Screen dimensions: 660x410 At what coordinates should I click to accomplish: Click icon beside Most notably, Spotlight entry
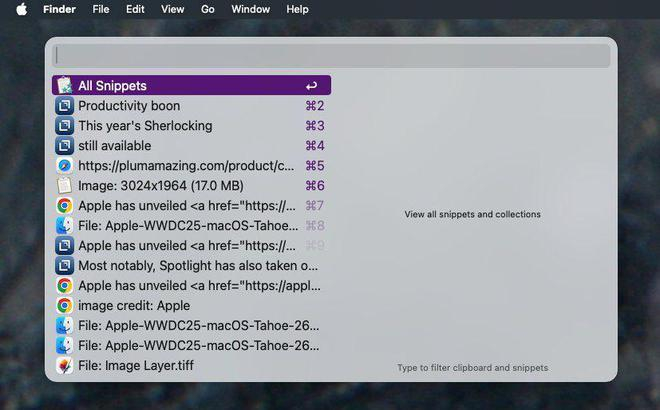point(64,266)
